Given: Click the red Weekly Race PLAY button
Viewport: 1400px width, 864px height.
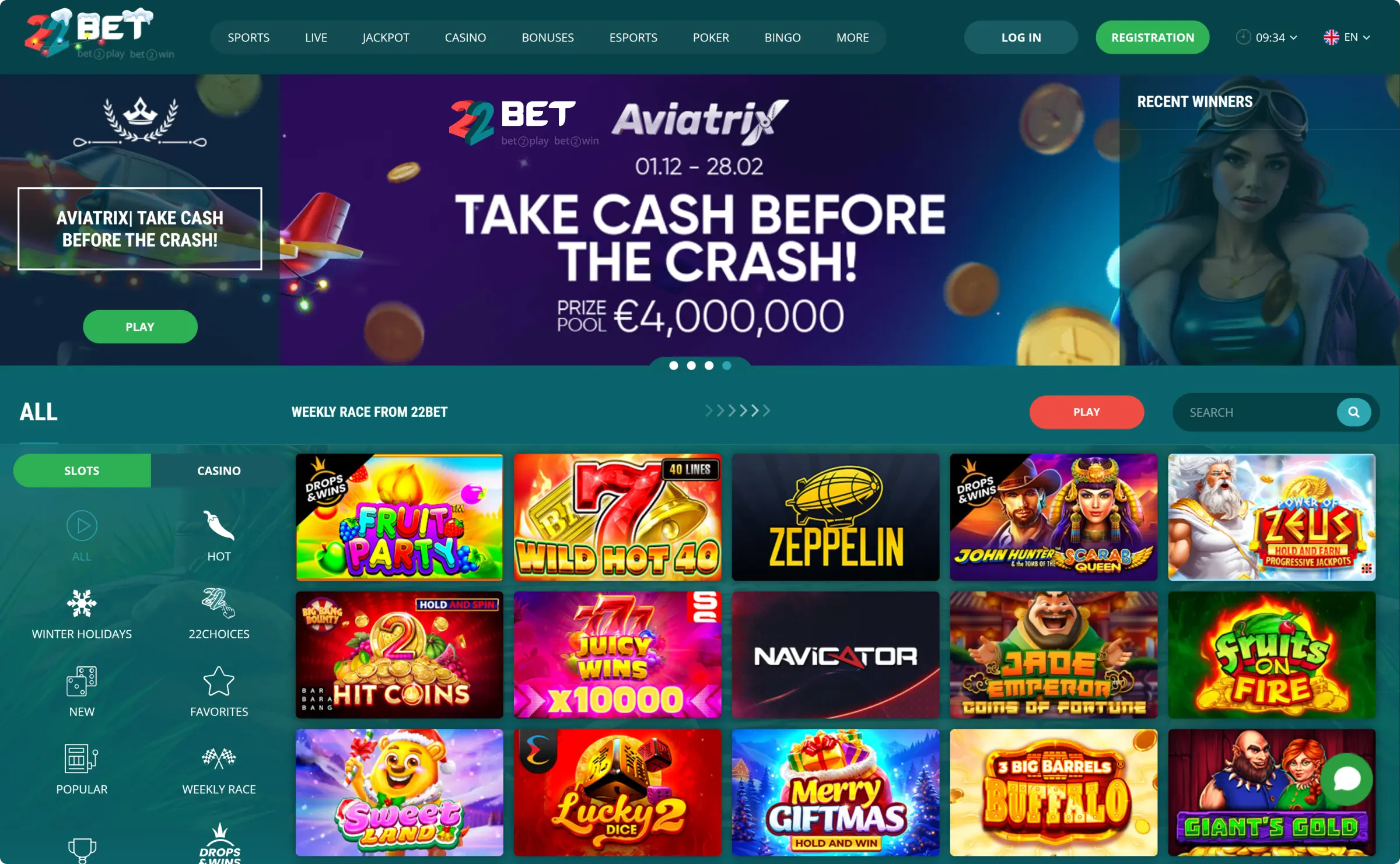Looking at the screenshot, I should tap(1086, 412).
